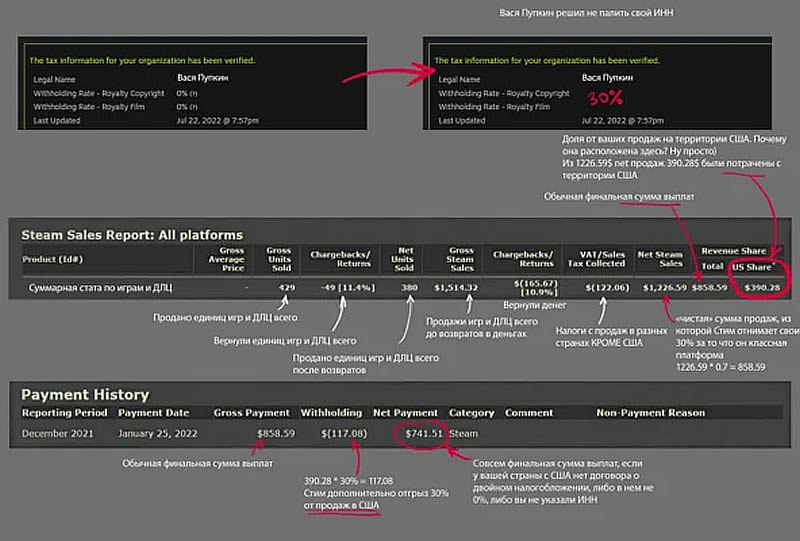Click the circled $390.28 US Share value
Screen dimensions: 800x541
point(762,288)
